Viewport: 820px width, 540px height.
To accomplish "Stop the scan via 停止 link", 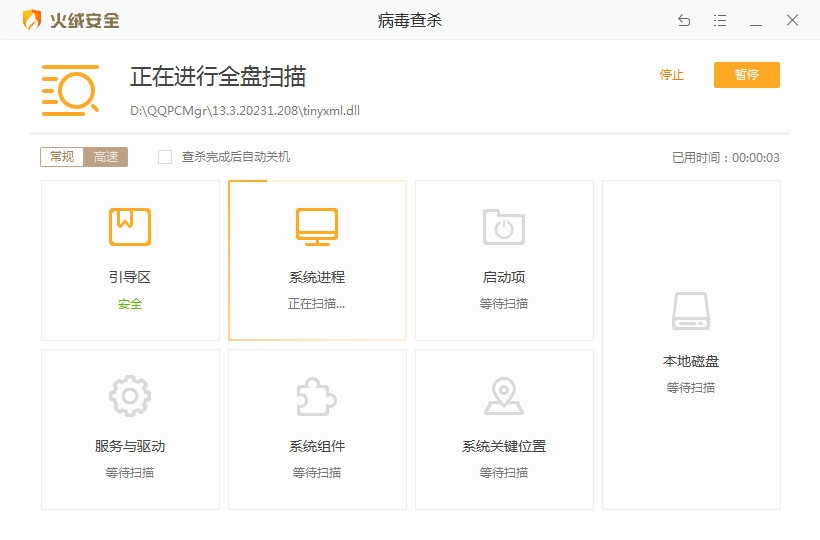I will coord(672,75).
